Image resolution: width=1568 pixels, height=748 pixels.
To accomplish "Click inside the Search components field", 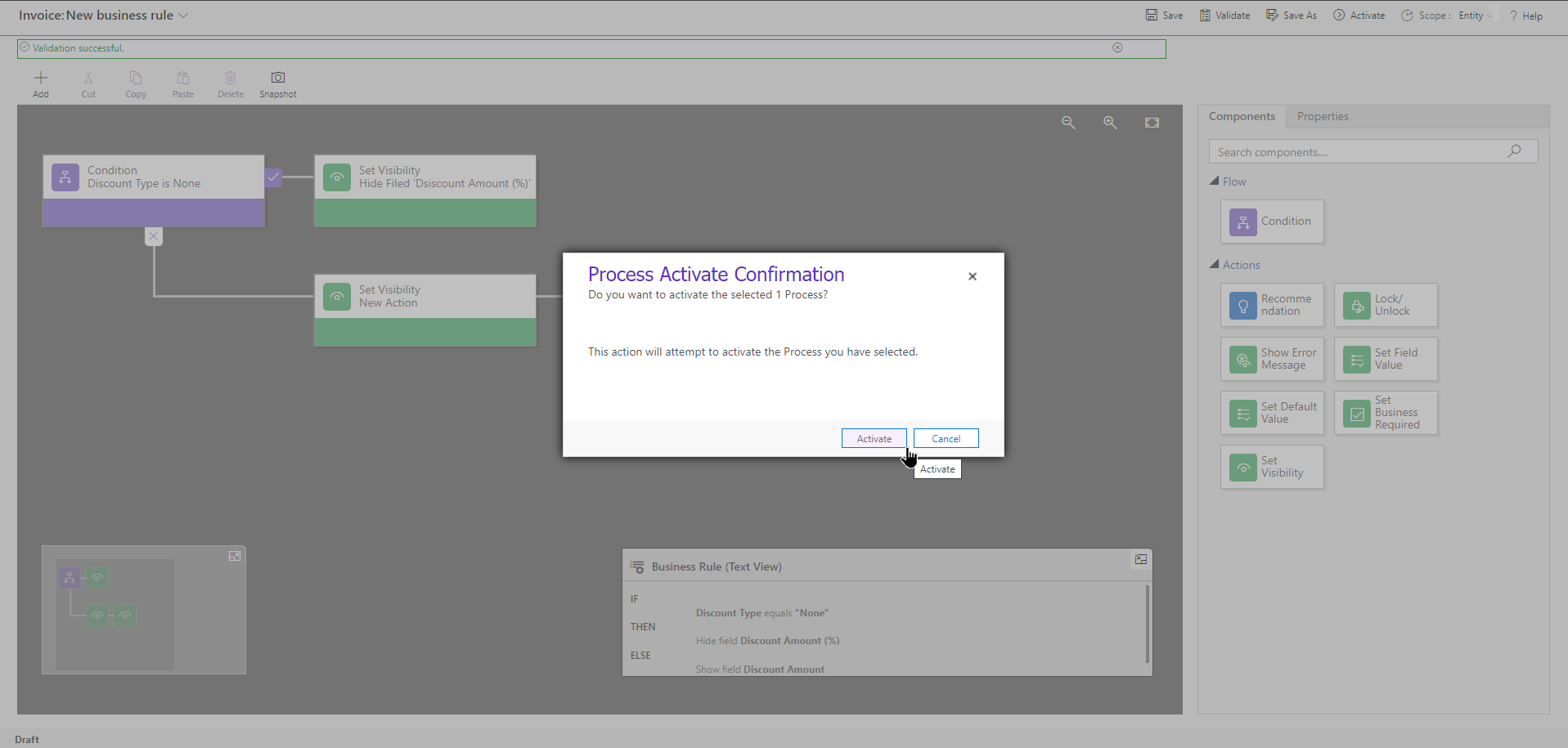I will tap(1350, 151).
